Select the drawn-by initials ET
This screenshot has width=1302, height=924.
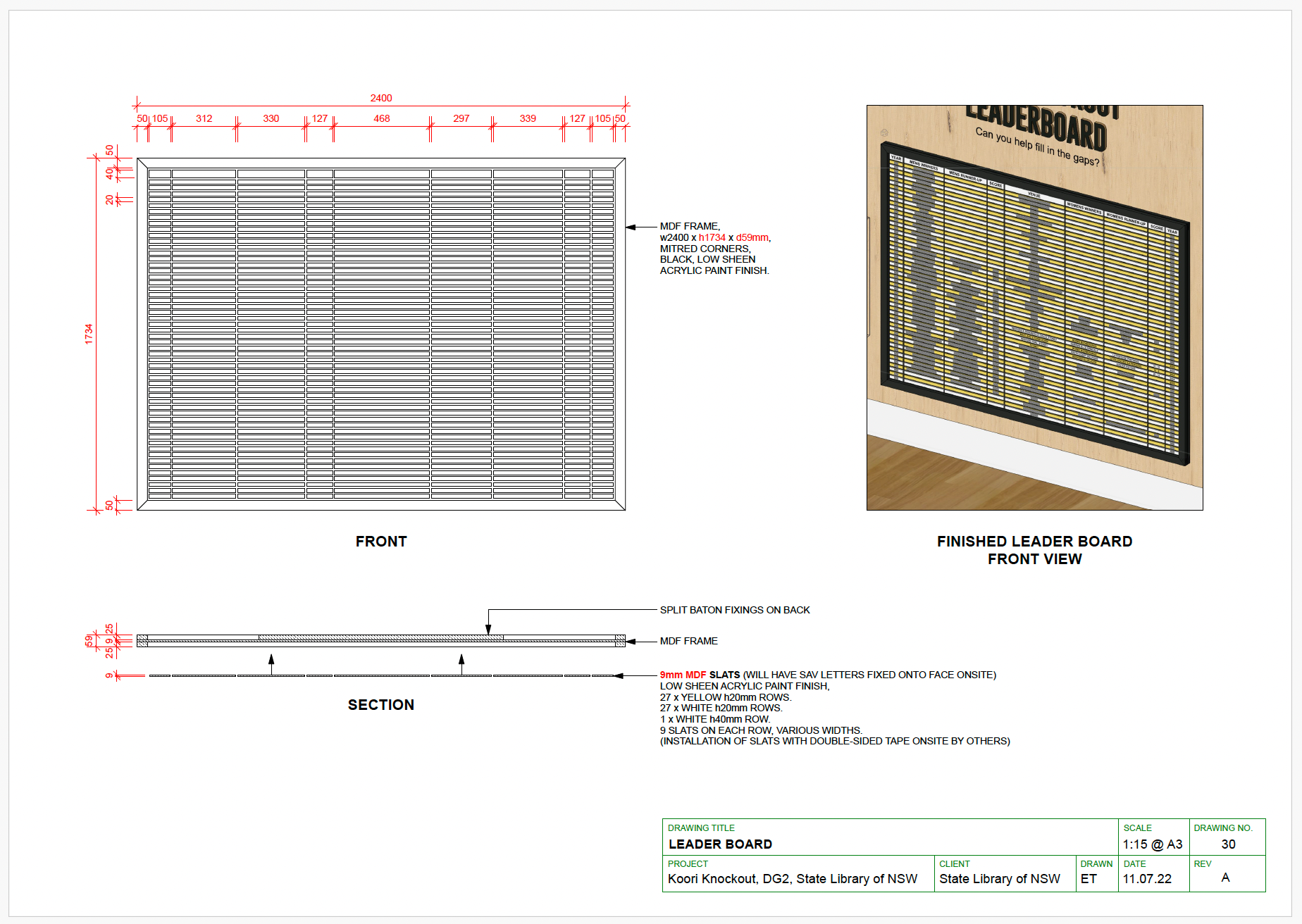tap(1089, 879)
